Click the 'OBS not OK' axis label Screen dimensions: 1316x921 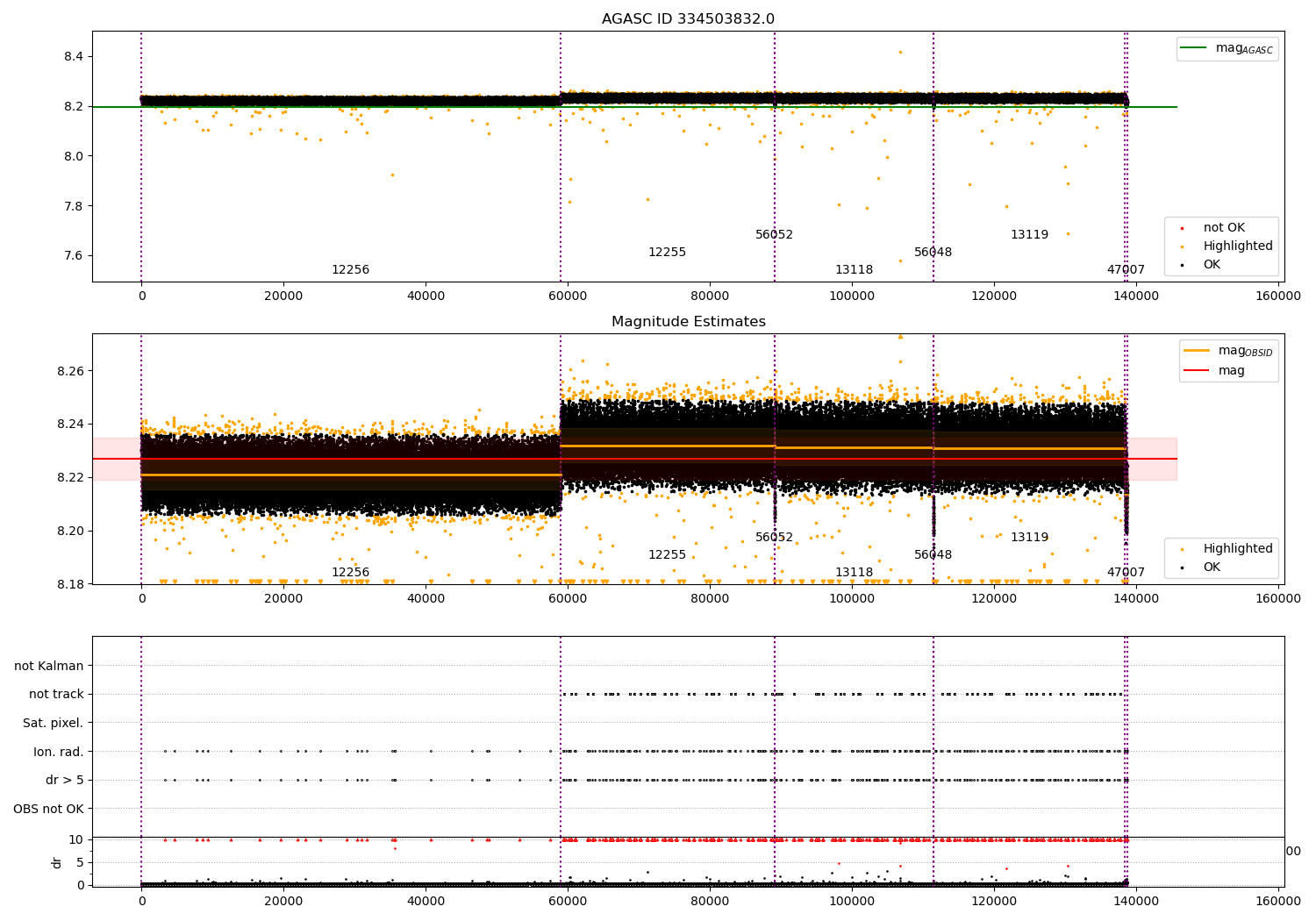[49, 809]
